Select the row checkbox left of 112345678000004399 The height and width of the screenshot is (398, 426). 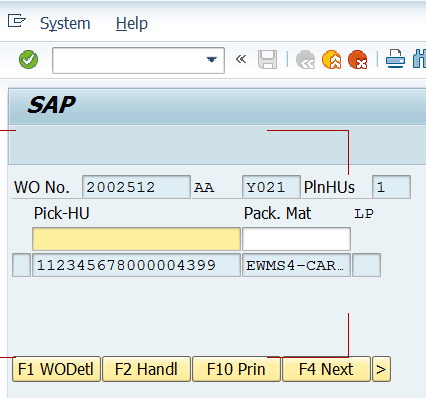(x=21, y=265)
